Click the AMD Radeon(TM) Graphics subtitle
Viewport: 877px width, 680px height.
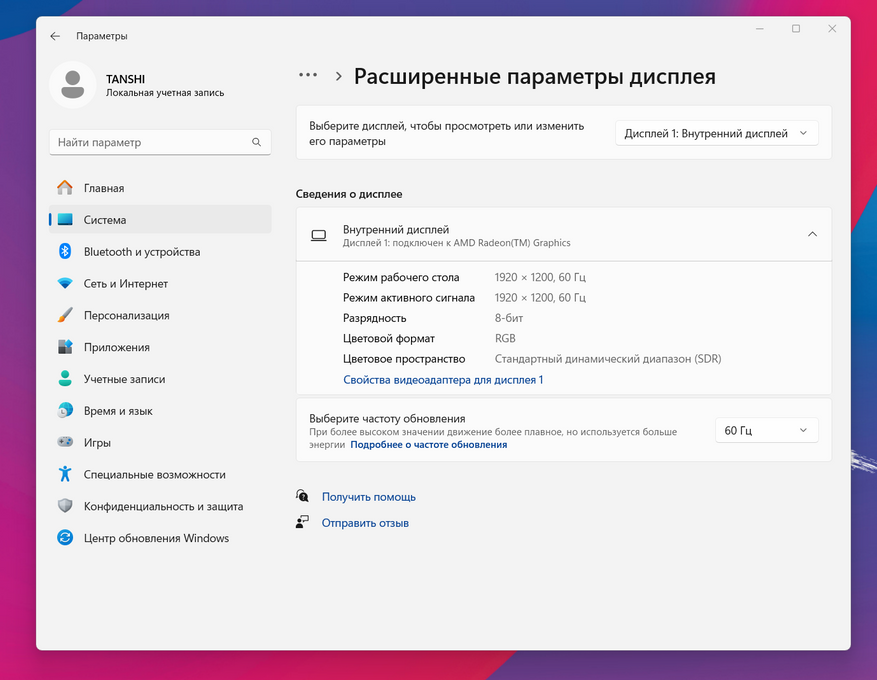[456, 243]
